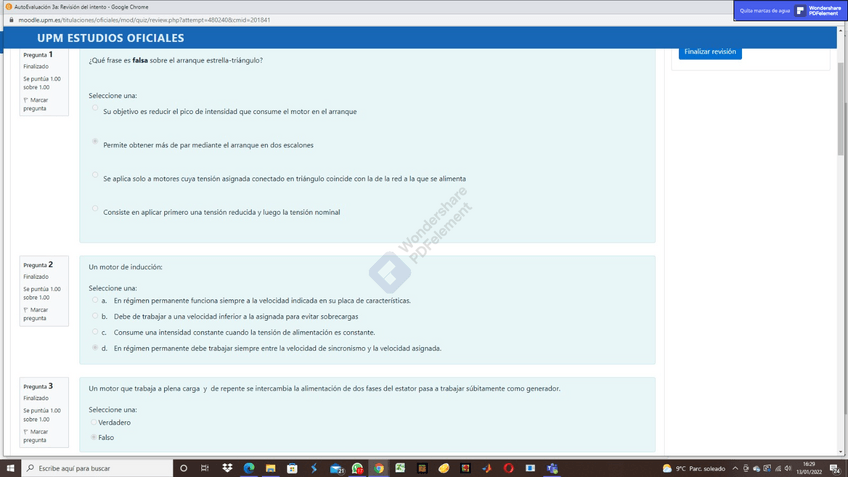The height and width of the screenshot is (477, 848).
Task: Click the moodle.upm.es address bar URL
Action: click(144, 20)
